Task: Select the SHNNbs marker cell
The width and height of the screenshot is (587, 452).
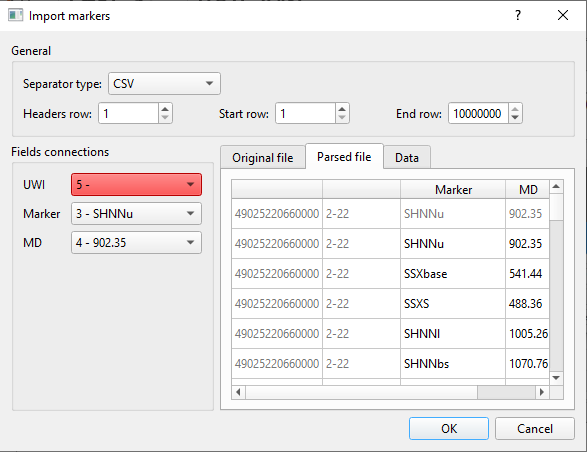Action: click(453, 364)
